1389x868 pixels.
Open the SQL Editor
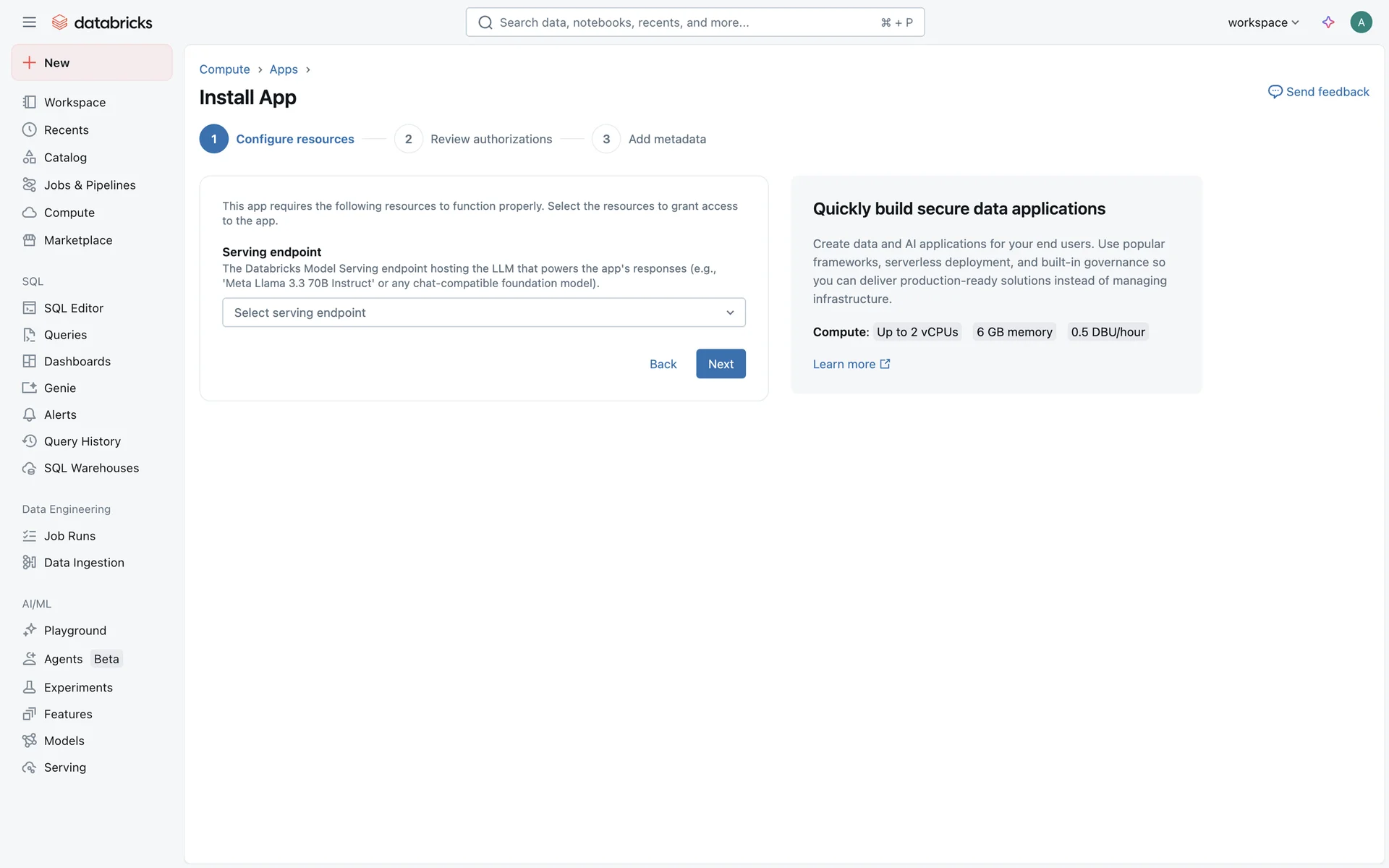(x=73, y=308)
